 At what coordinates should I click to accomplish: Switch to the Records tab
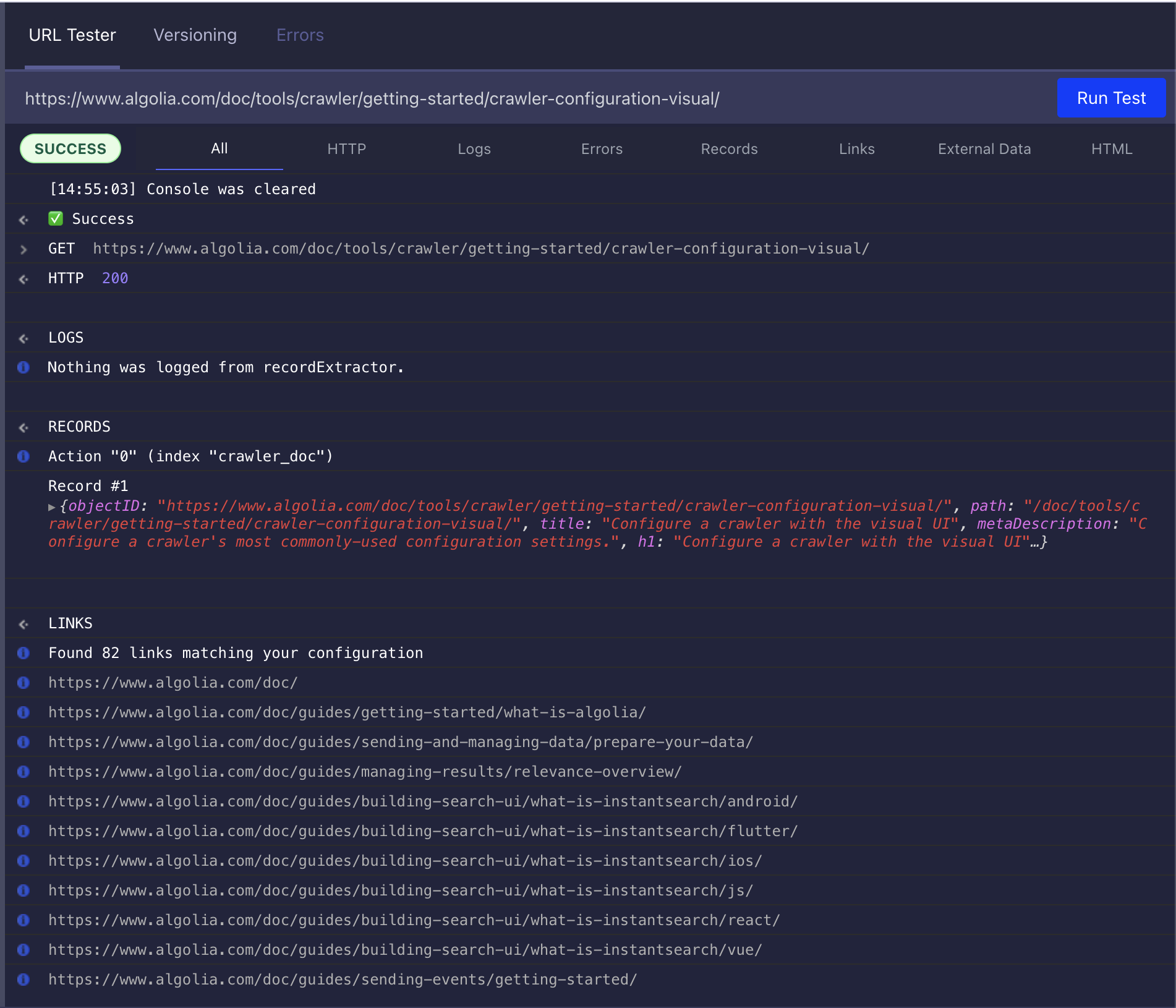click(x=729, y=148)
